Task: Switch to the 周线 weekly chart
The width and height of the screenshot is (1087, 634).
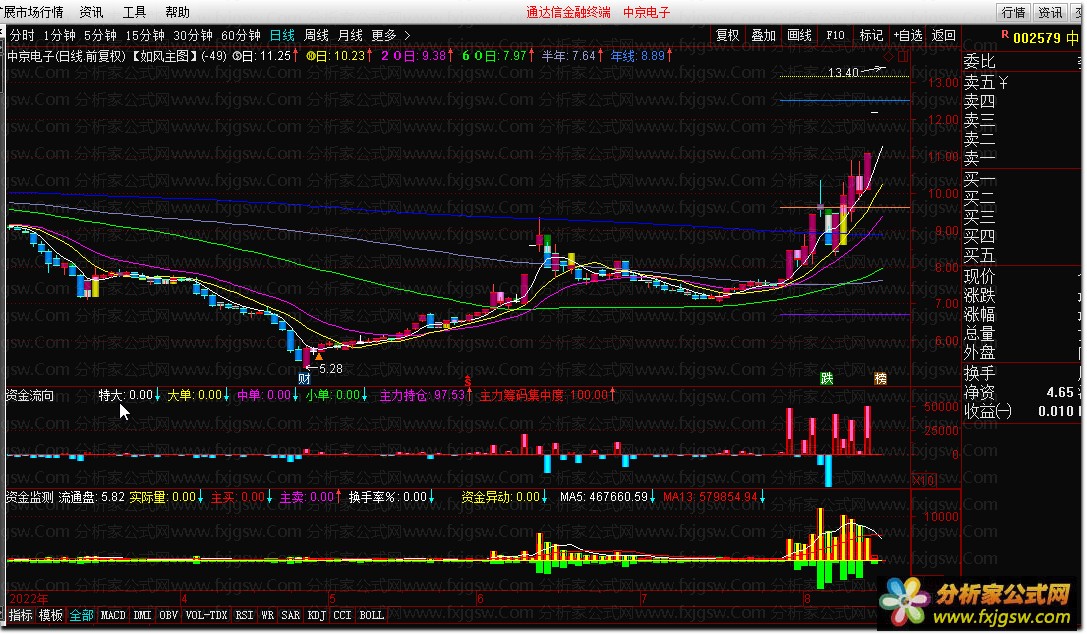Action: coord(316,35)
